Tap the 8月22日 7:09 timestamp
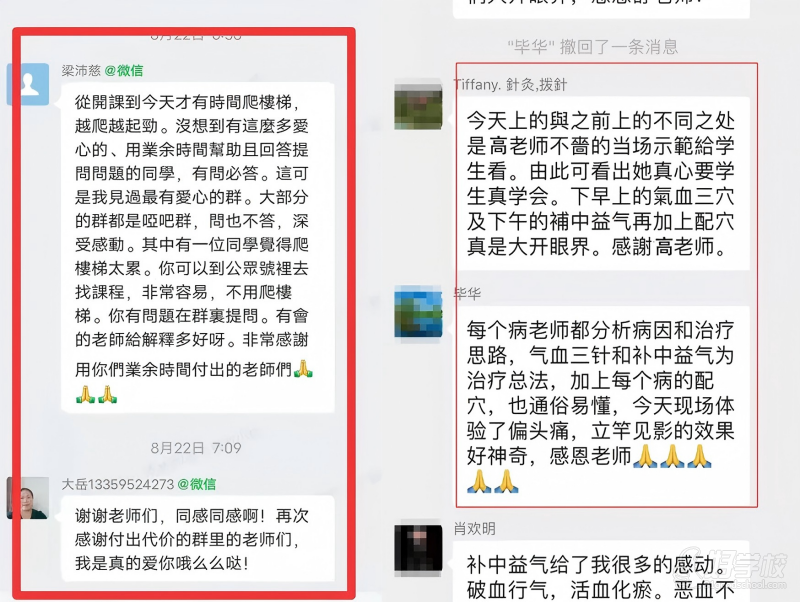The height and width of the screenshot is (602, 800). tap(196, 448)
